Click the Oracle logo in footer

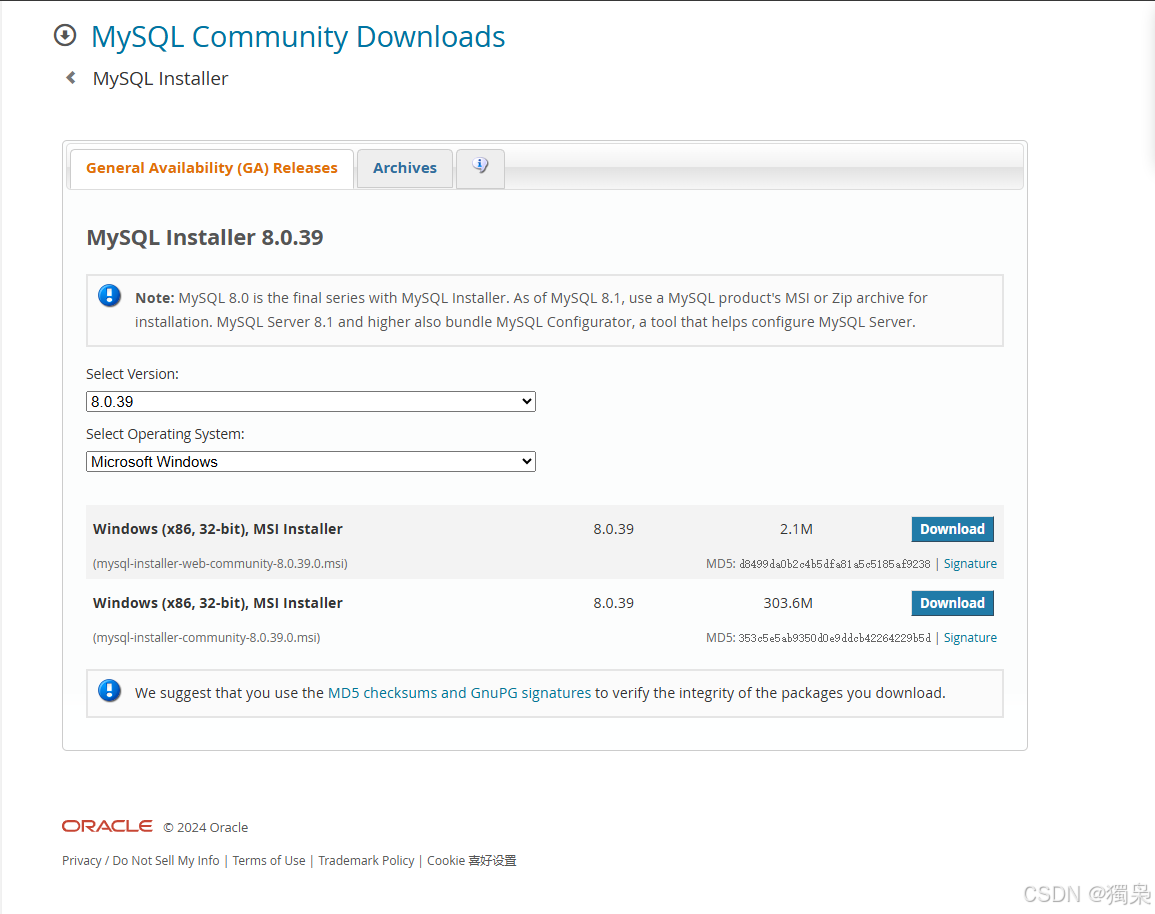pos(108,826)
